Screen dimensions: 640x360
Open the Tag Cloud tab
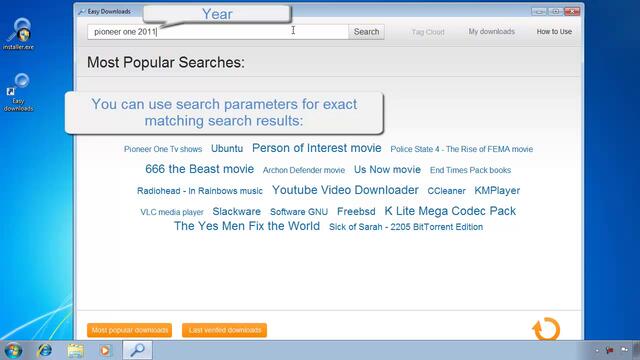(428, 31)
